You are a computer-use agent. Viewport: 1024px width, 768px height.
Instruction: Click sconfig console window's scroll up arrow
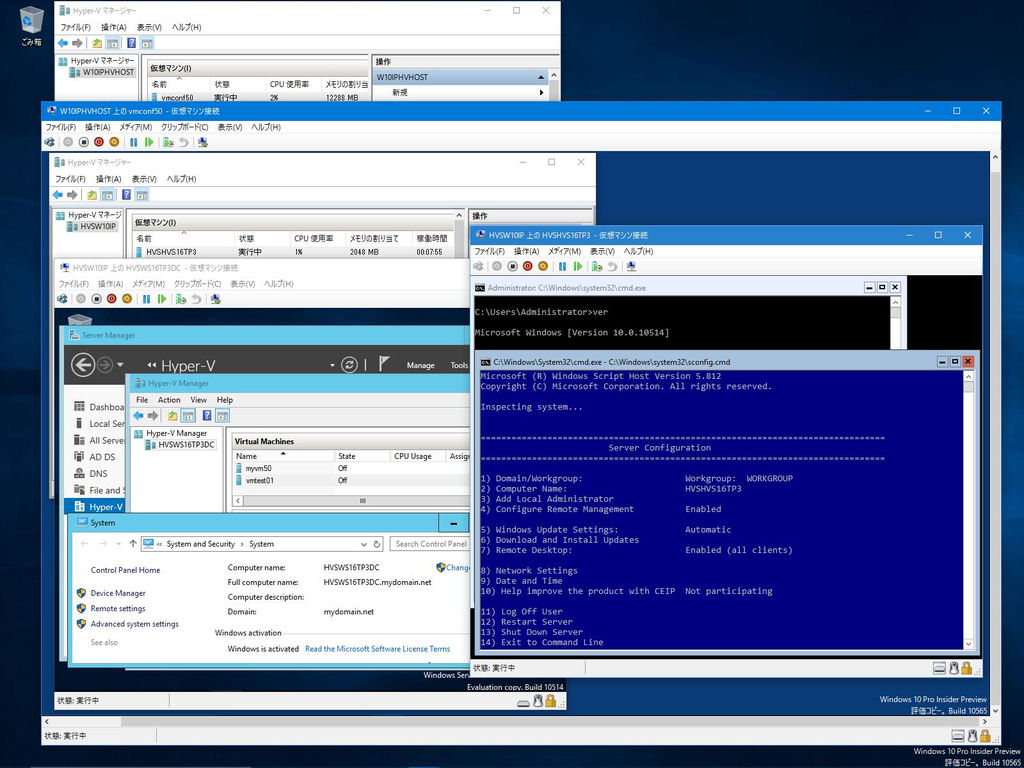[x=969, y=376]
